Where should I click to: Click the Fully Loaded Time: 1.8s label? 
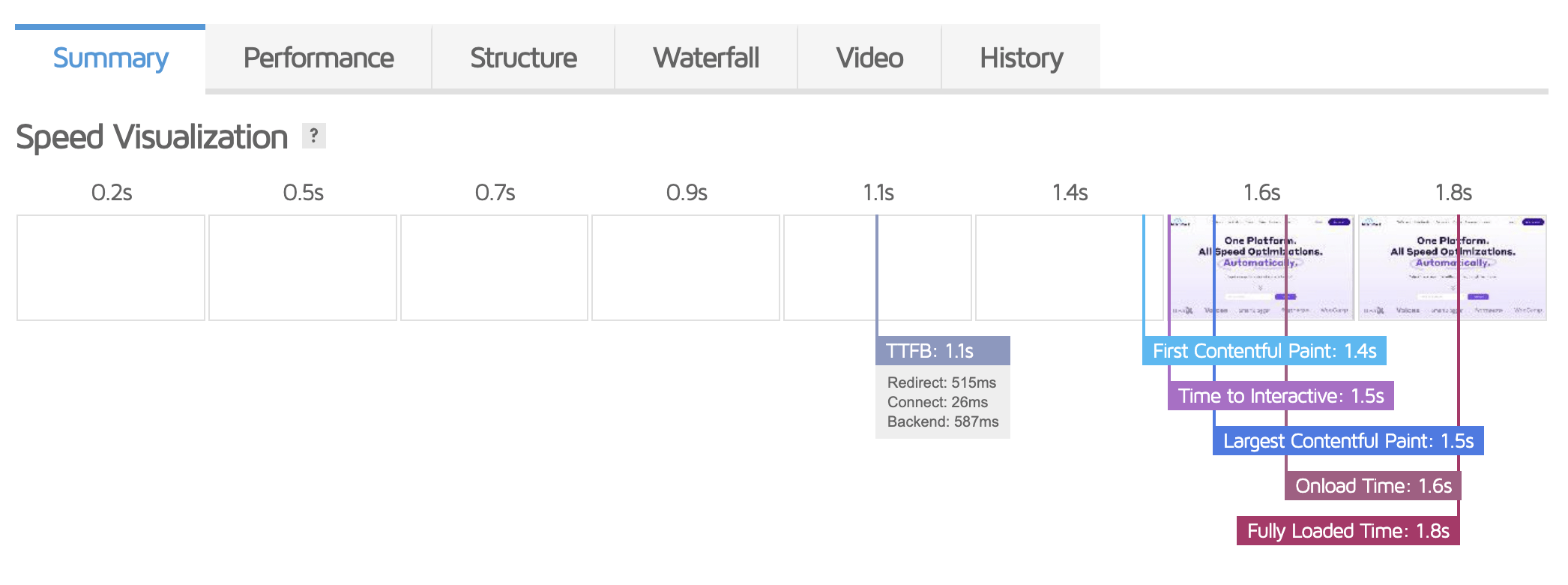pos(1348,531)
